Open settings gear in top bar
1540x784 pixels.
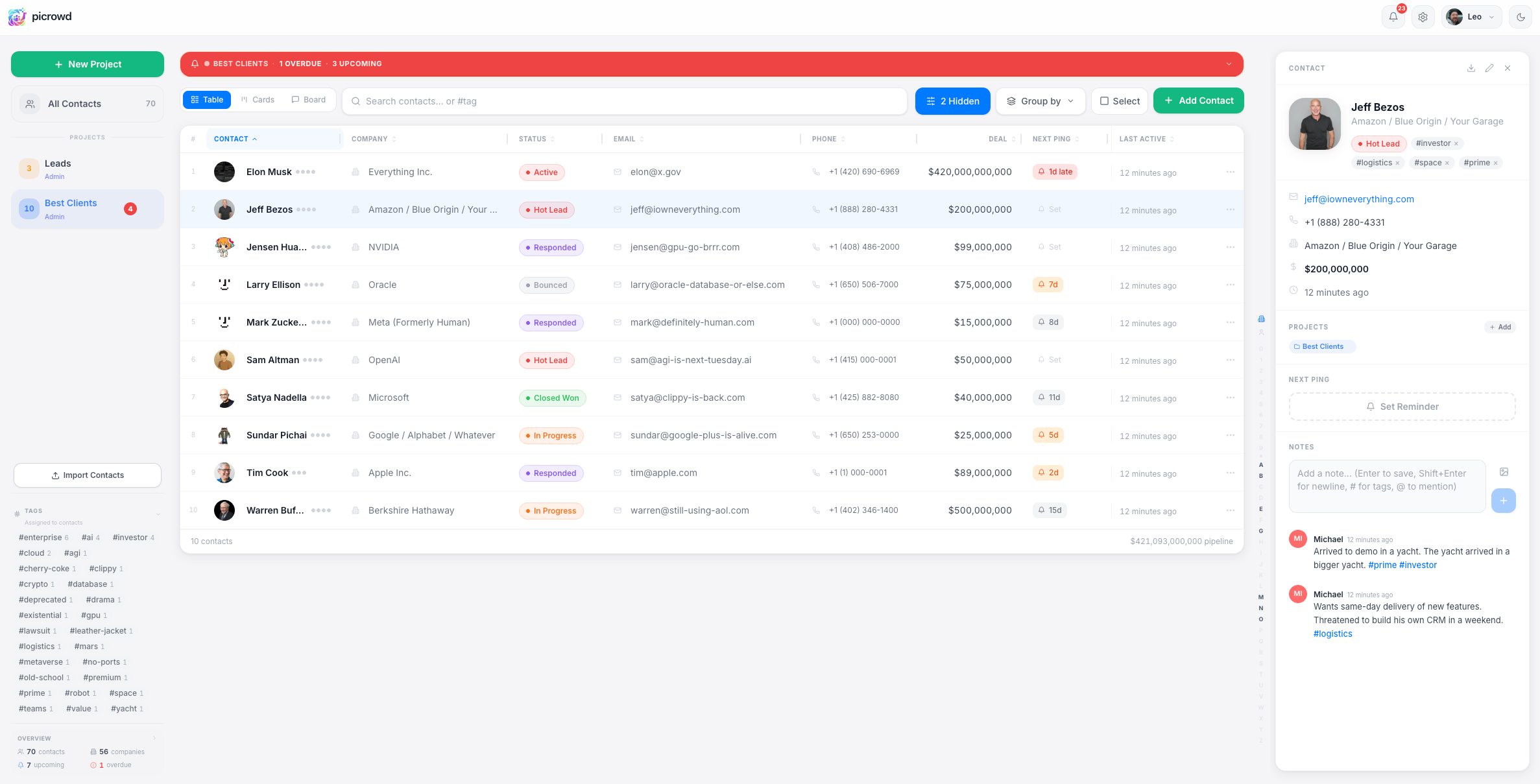(x=1423, y=18)
